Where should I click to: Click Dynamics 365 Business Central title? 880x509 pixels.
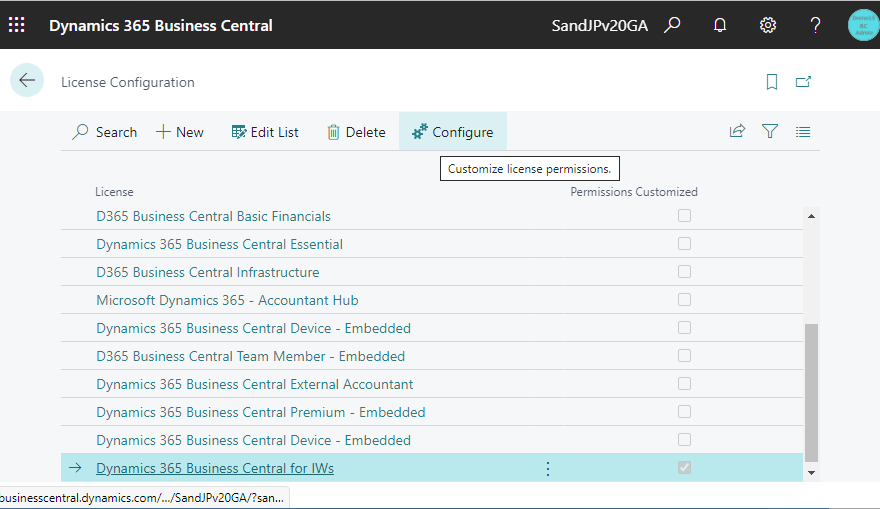pos(161,25)
